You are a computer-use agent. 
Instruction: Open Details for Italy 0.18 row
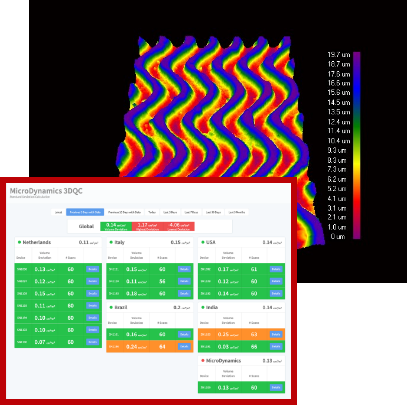(x=184, y=293)
